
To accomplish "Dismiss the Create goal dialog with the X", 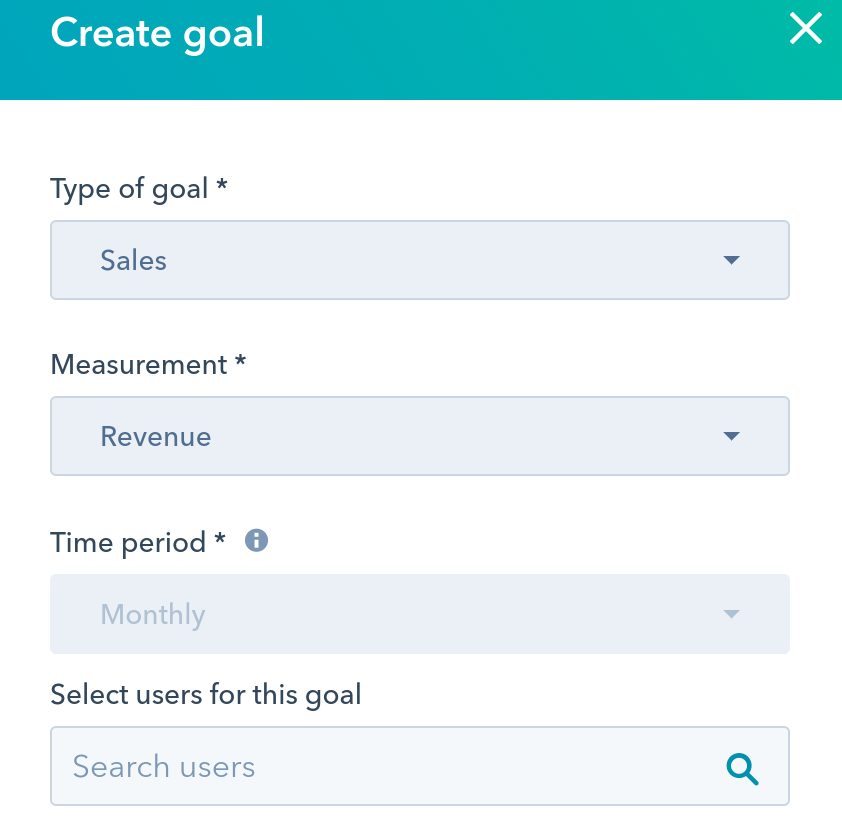I will pos(806,29).
